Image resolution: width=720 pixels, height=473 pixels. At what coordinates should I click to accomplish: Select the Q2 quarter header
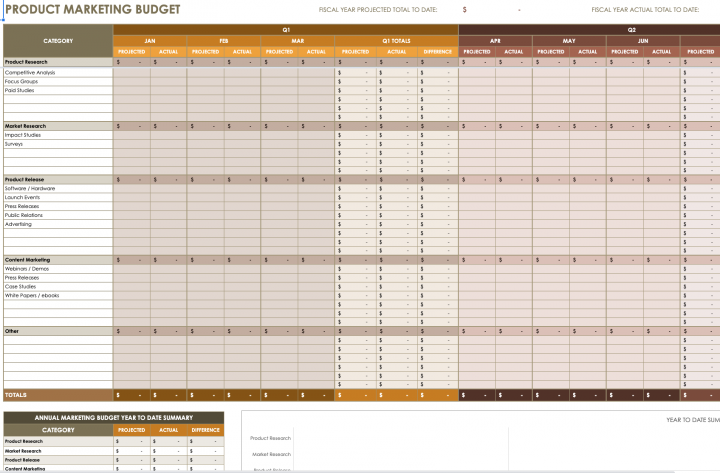click(631, 30)
